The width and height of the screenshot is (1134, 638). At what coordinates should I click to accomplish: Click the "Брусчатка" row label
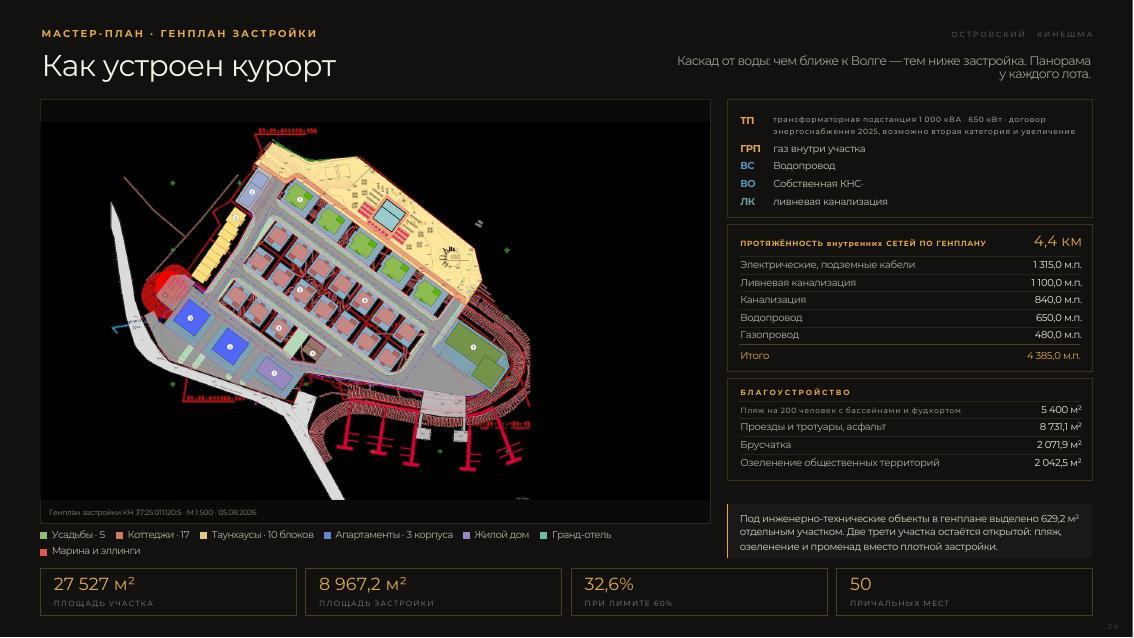click(765, 445)
